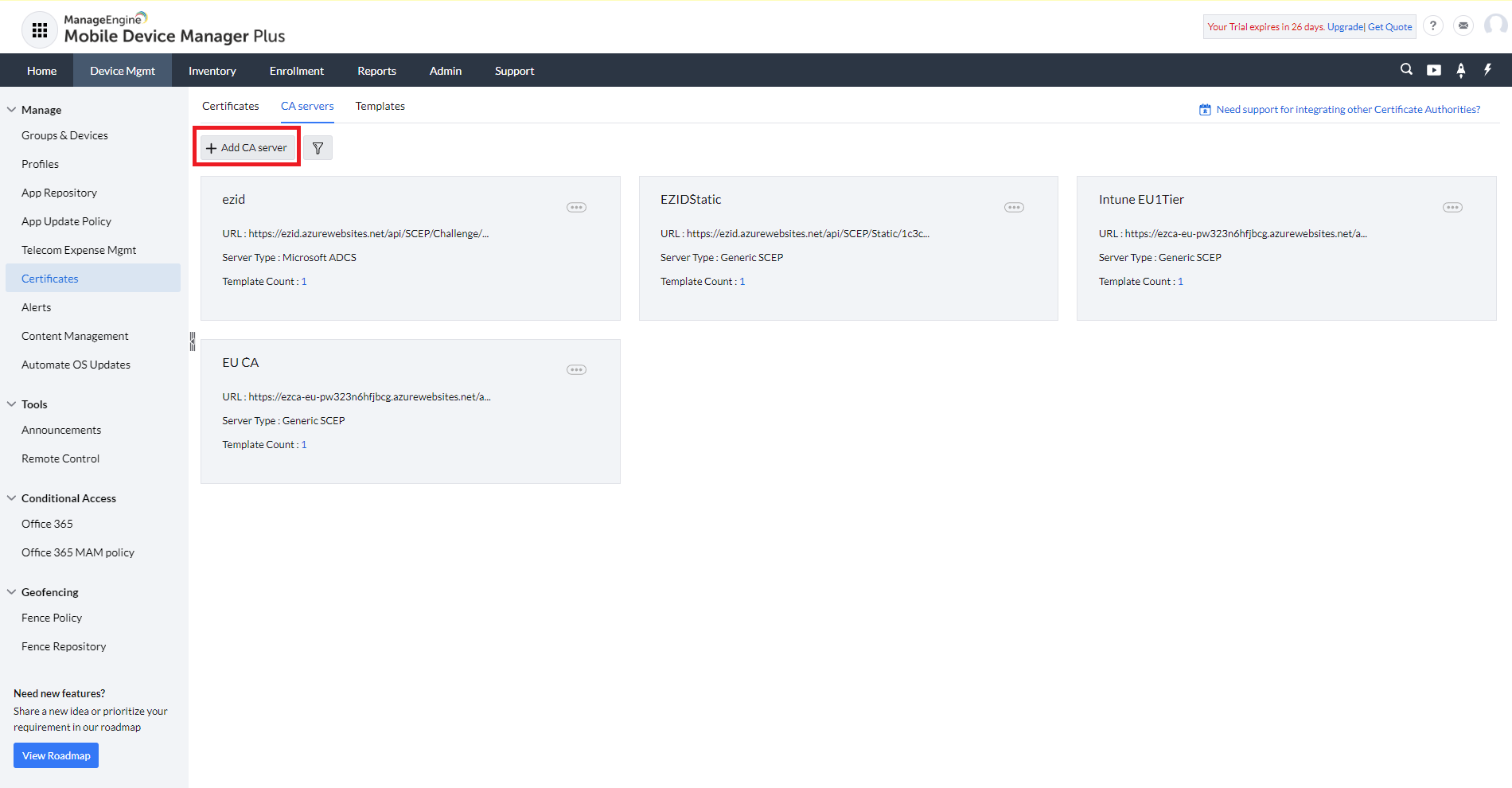Collapse the Conditional Access section
The image size is (1512, 788).
coord(11,498)
